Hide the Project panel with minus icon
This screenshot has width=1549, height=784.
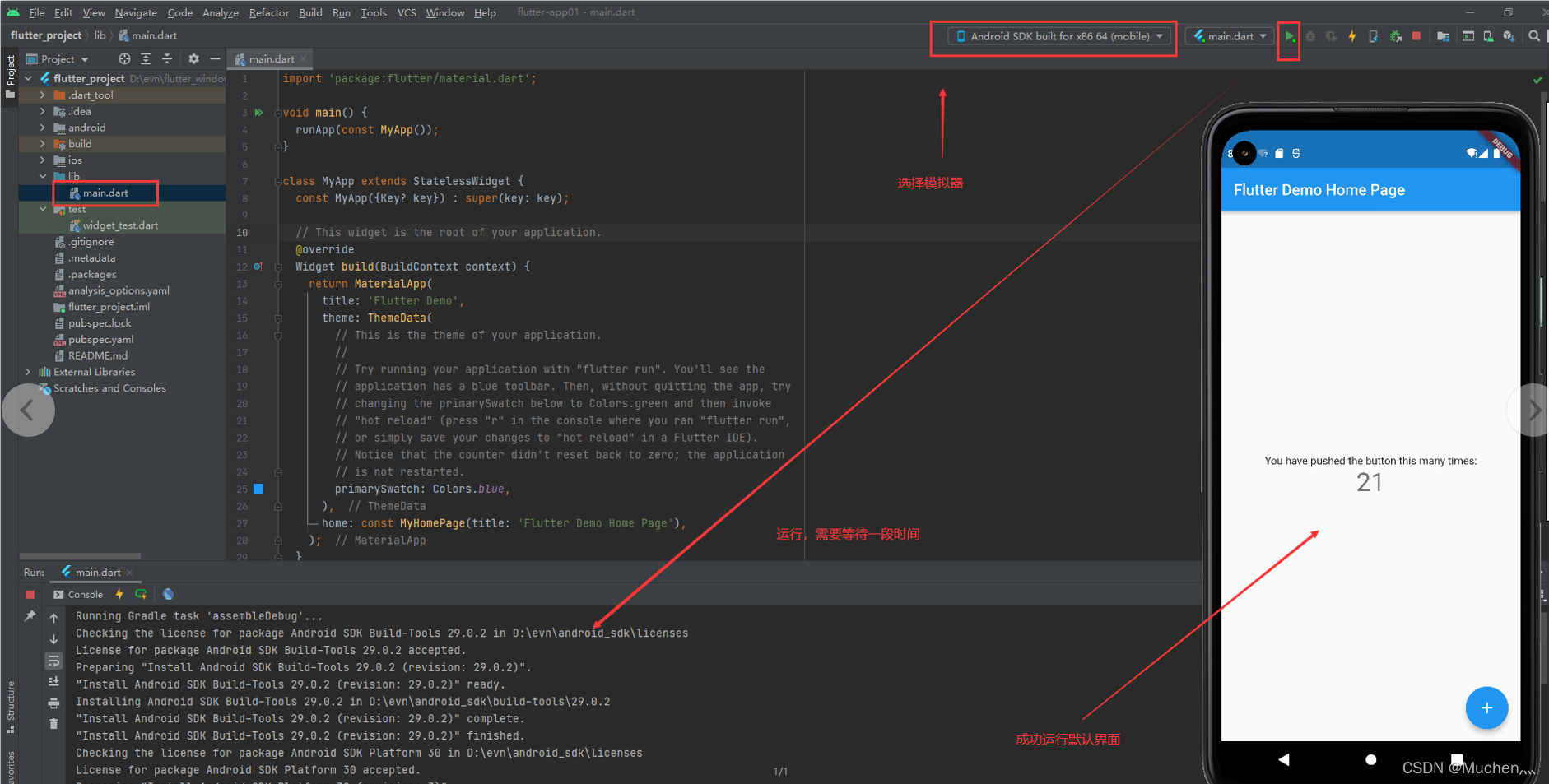(x=215, y=59)
